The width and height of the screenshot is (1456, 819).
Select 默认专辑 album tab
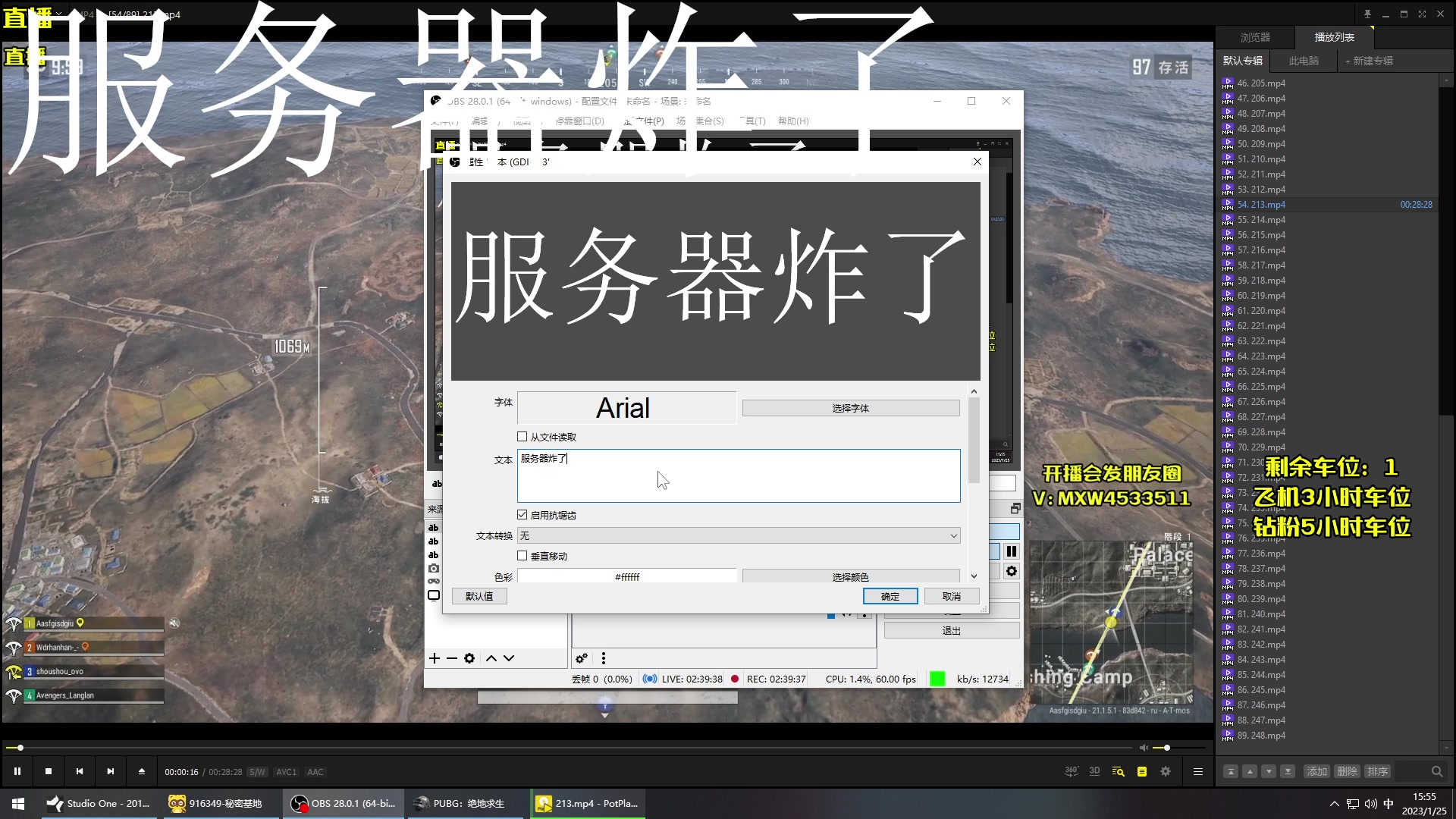1243,61
